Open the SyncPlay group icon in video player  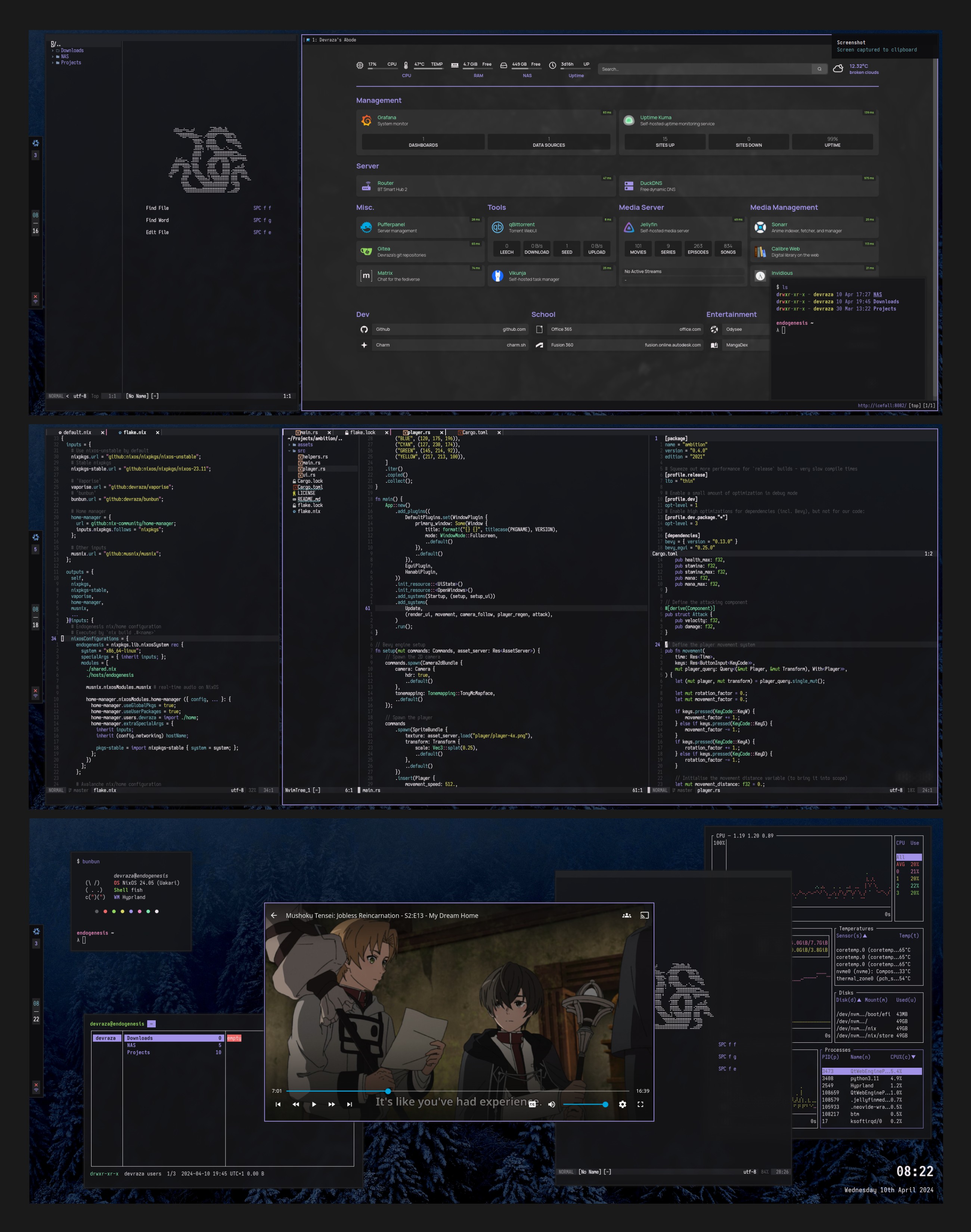[627, 915]
